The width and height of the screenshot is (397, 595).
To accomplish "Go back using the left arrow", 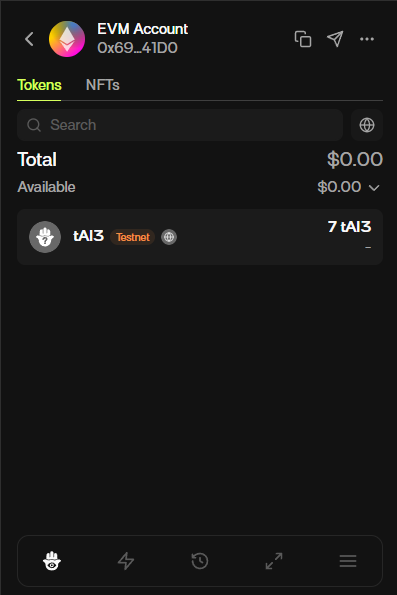I will pyautogui.click(x=29, y=39).
